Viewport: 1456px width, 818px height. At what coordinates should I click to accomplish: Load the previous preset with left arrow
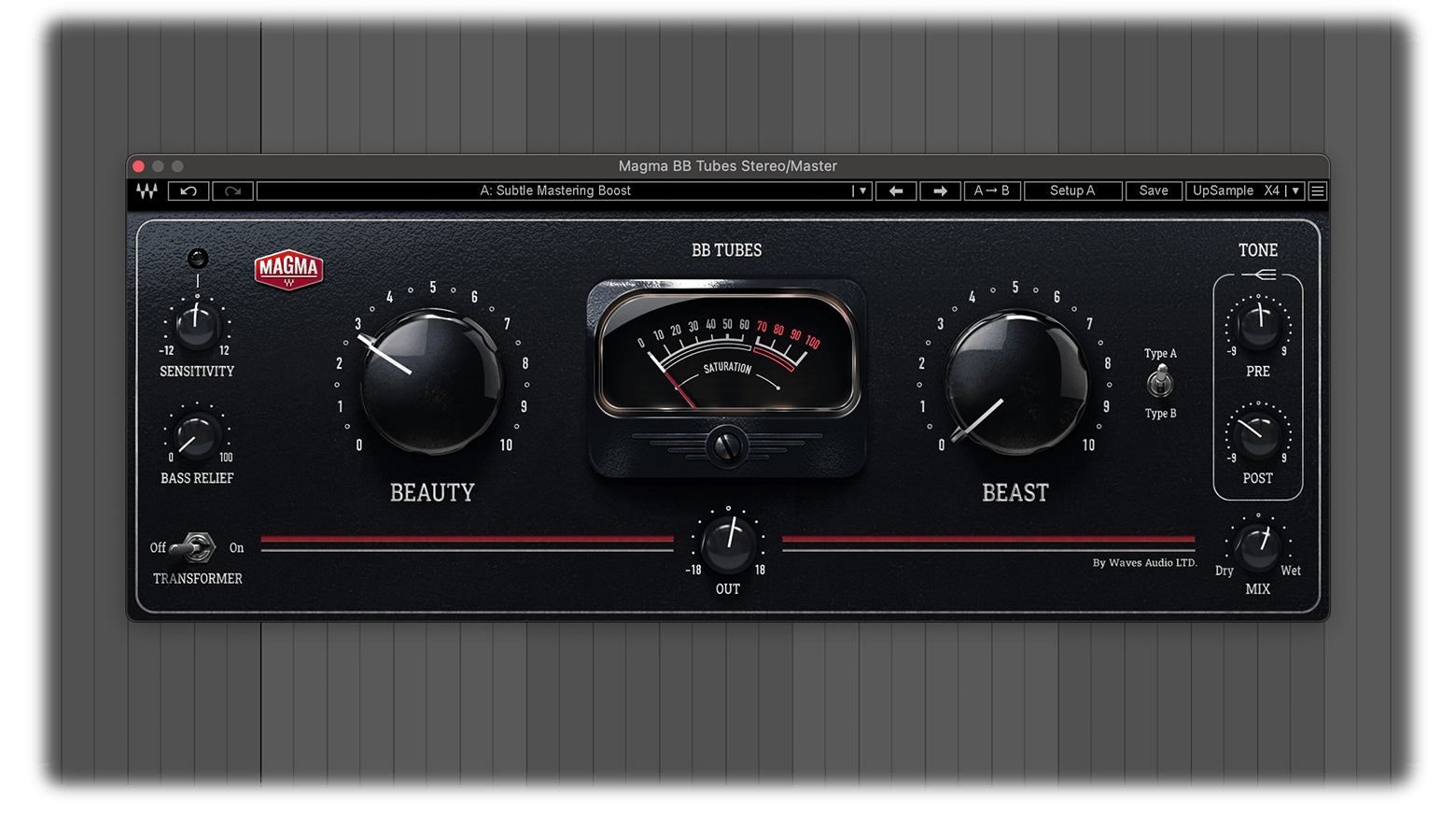coord(896,190)
